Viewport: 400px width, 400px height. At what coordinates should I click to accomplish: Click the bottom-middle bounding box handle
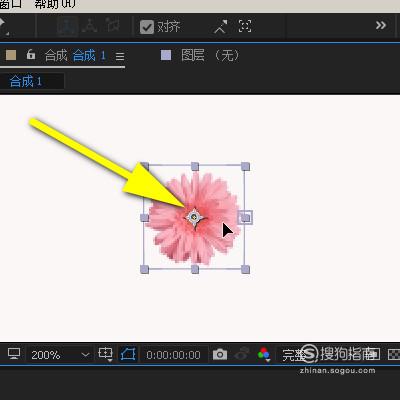tap(195, 269)
